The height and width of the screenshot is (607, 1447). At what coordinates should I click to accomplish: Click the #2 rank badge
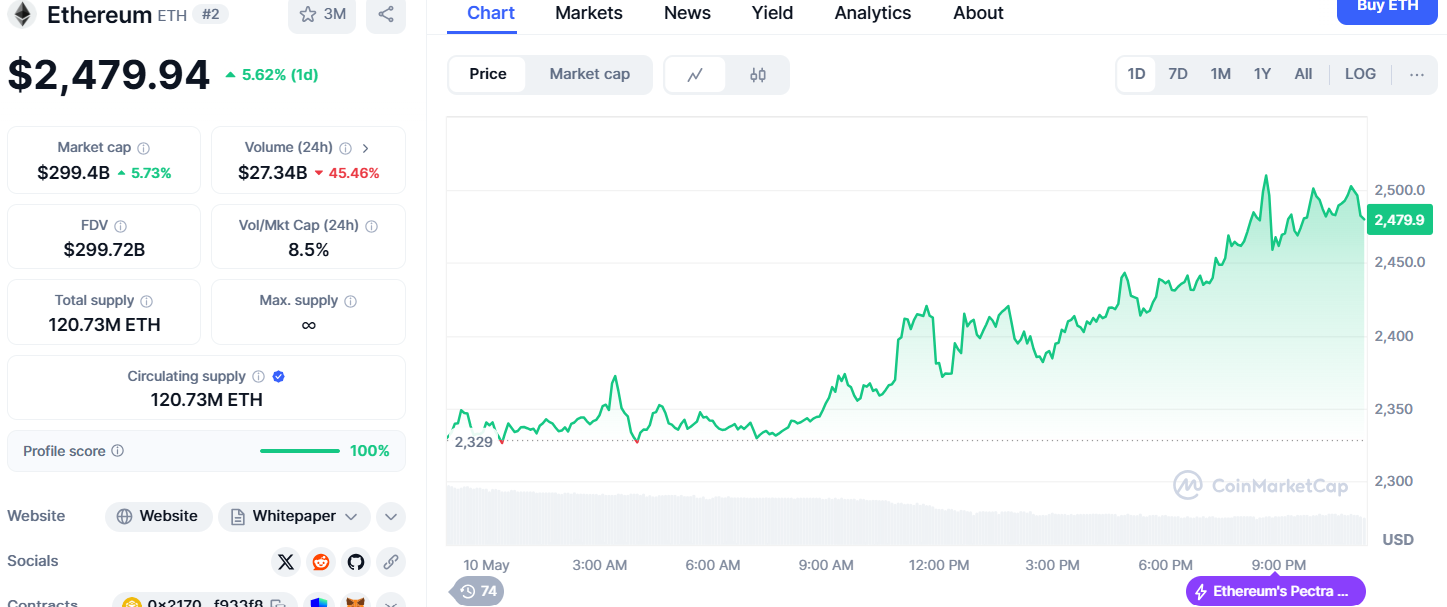point(209,14)
